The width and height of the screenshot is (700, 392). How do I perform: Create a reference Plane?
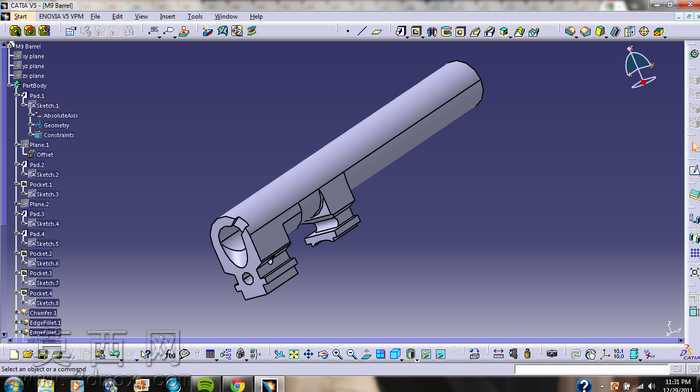pos(377,32)
